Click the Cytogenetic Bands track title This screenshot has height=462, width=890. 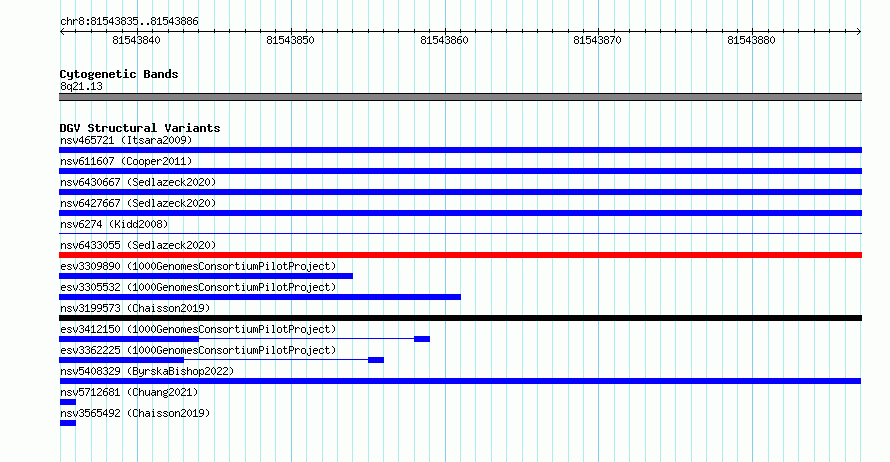coord(119,74)
